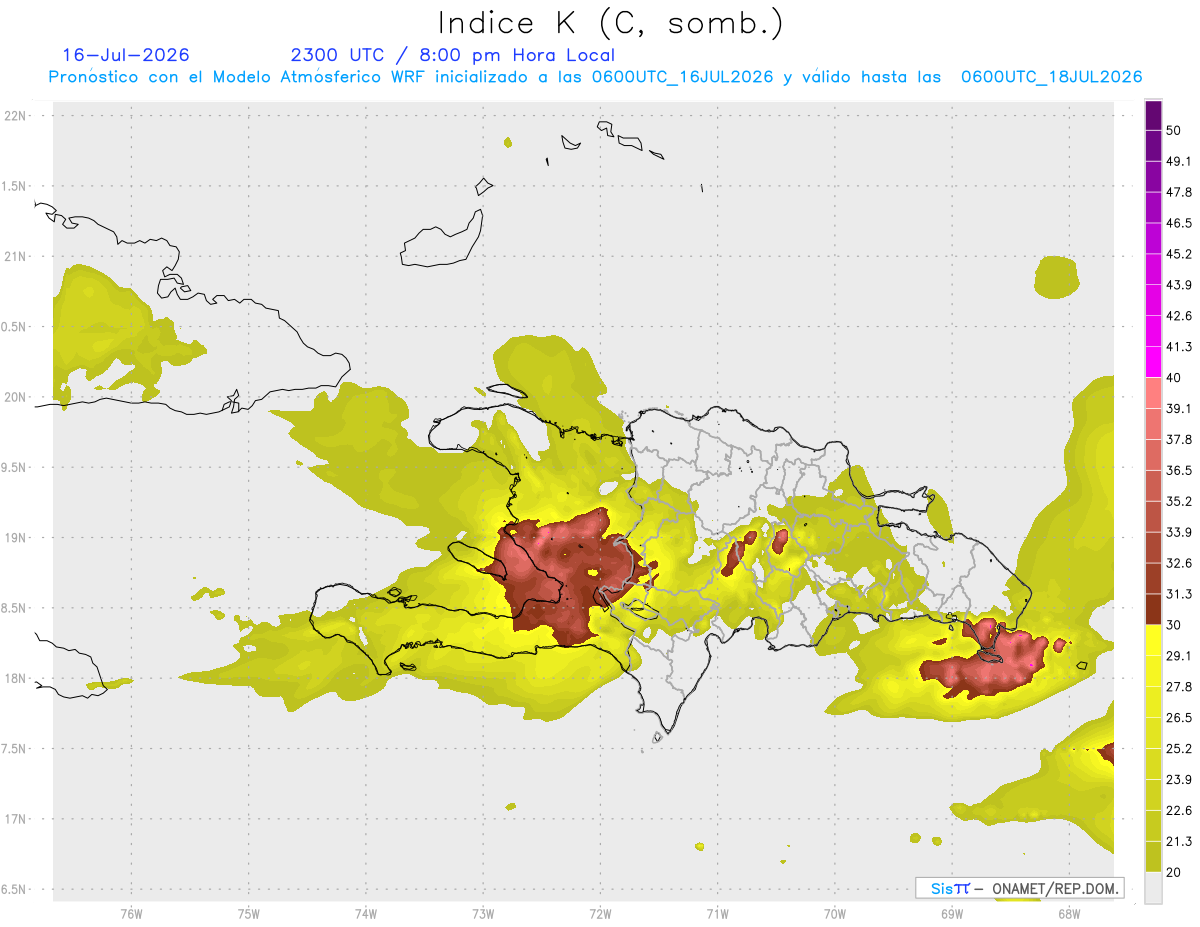Click the legend value "29.1"
This screenshot has height=927, width=1200.
pos(1179,655)
